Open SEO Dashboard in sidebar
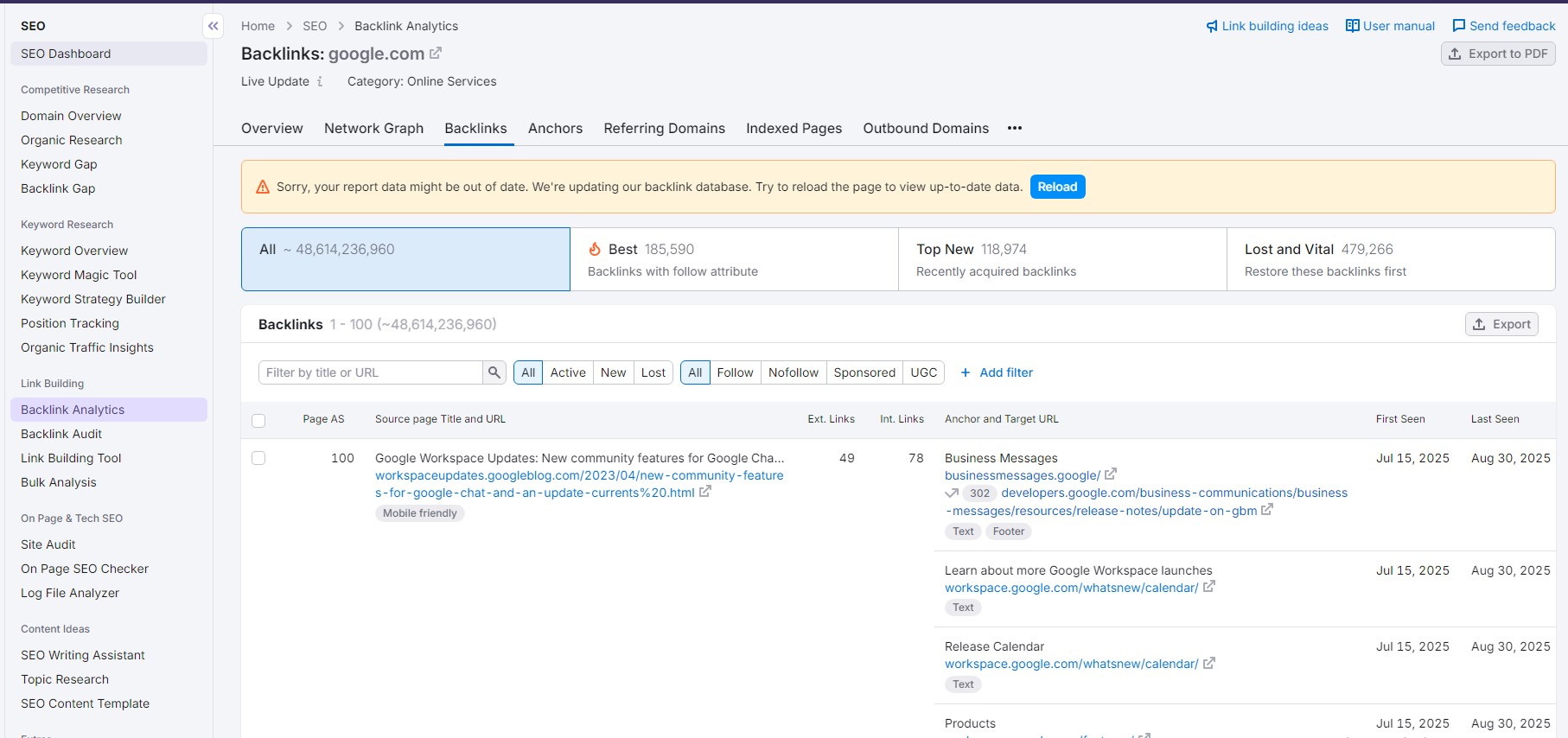1568x738 pixels. click(x=109, y=54)
